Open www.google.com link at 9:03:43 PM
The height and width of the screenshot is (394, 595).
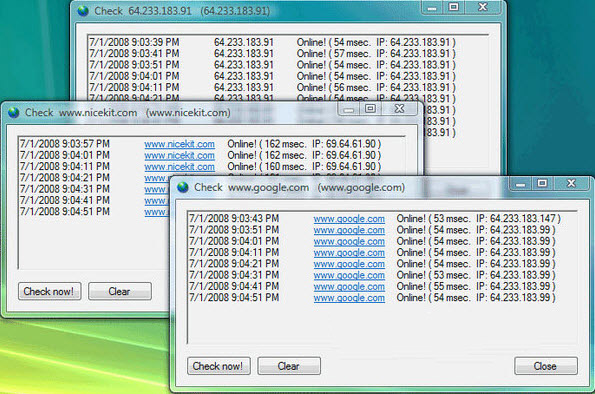point(349,219)
